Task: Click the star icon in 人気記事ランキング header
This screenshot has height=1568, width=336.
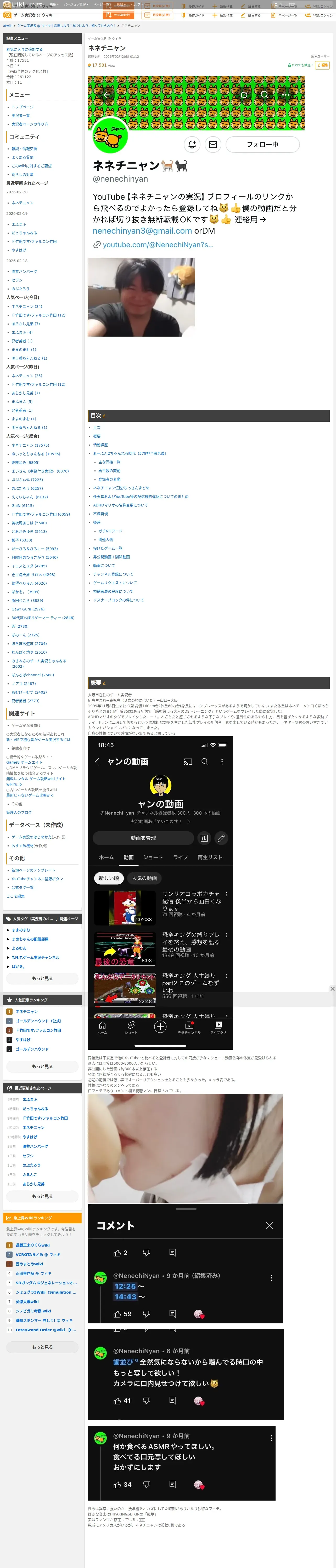Action: 9,1000
